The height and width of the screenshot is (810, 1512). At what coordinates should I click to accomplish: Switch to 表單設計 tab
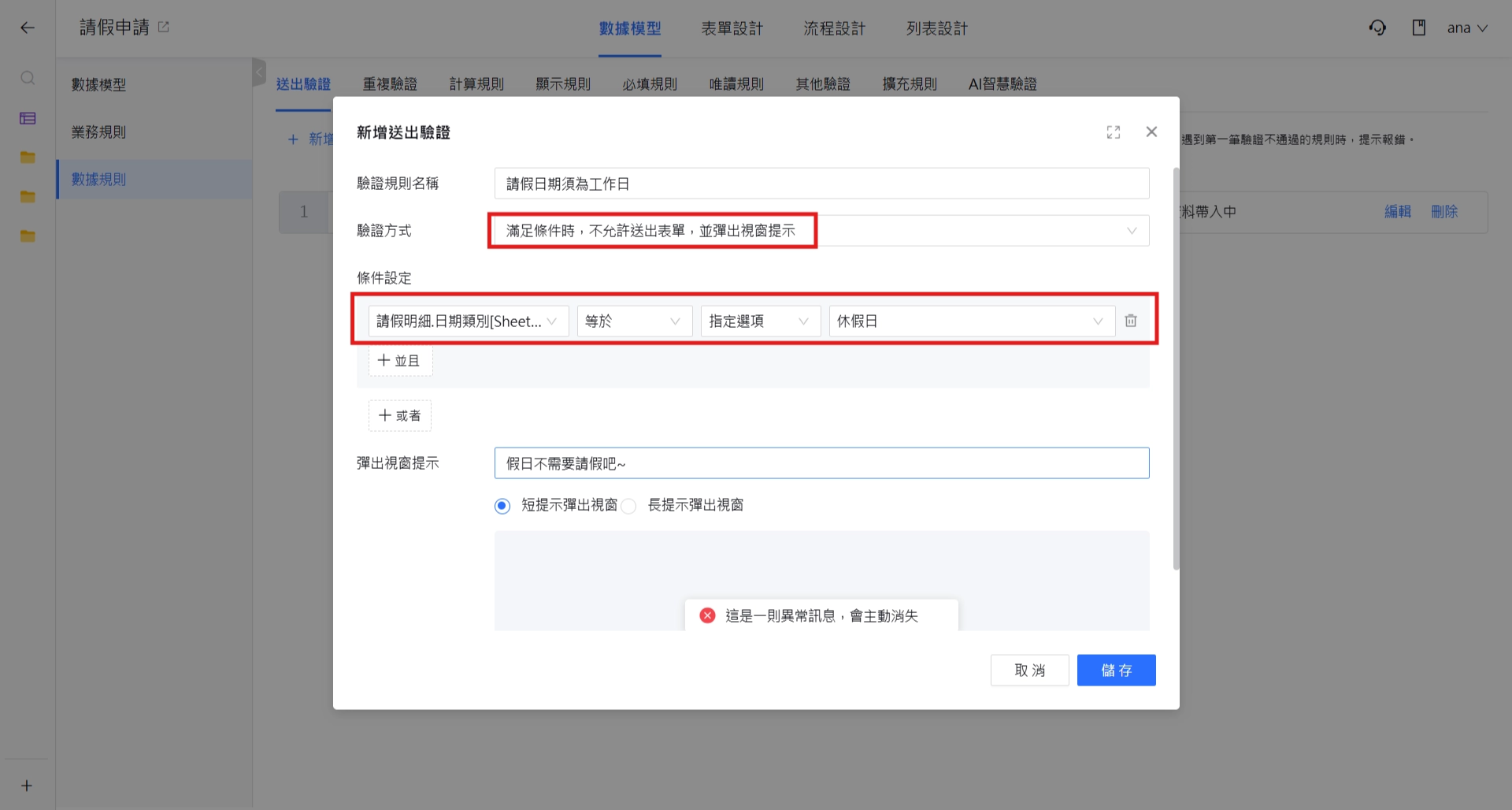click(732, 28)
